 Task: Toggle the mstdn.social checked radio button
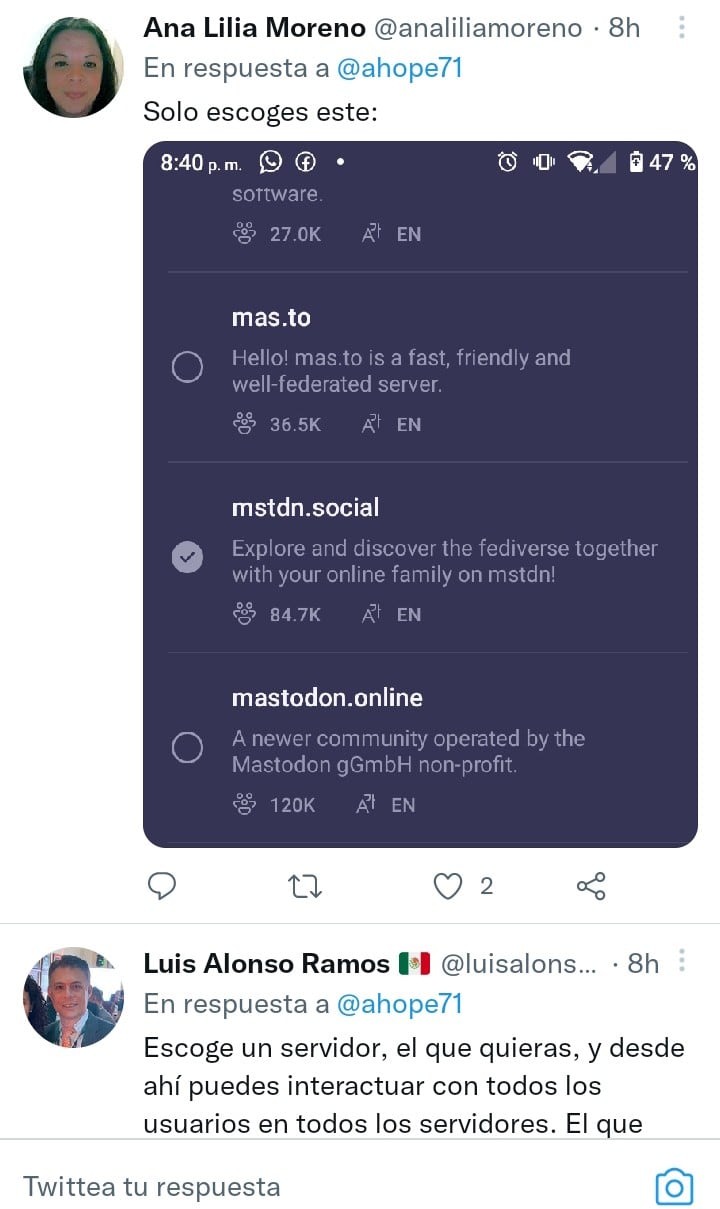point(187,558)
